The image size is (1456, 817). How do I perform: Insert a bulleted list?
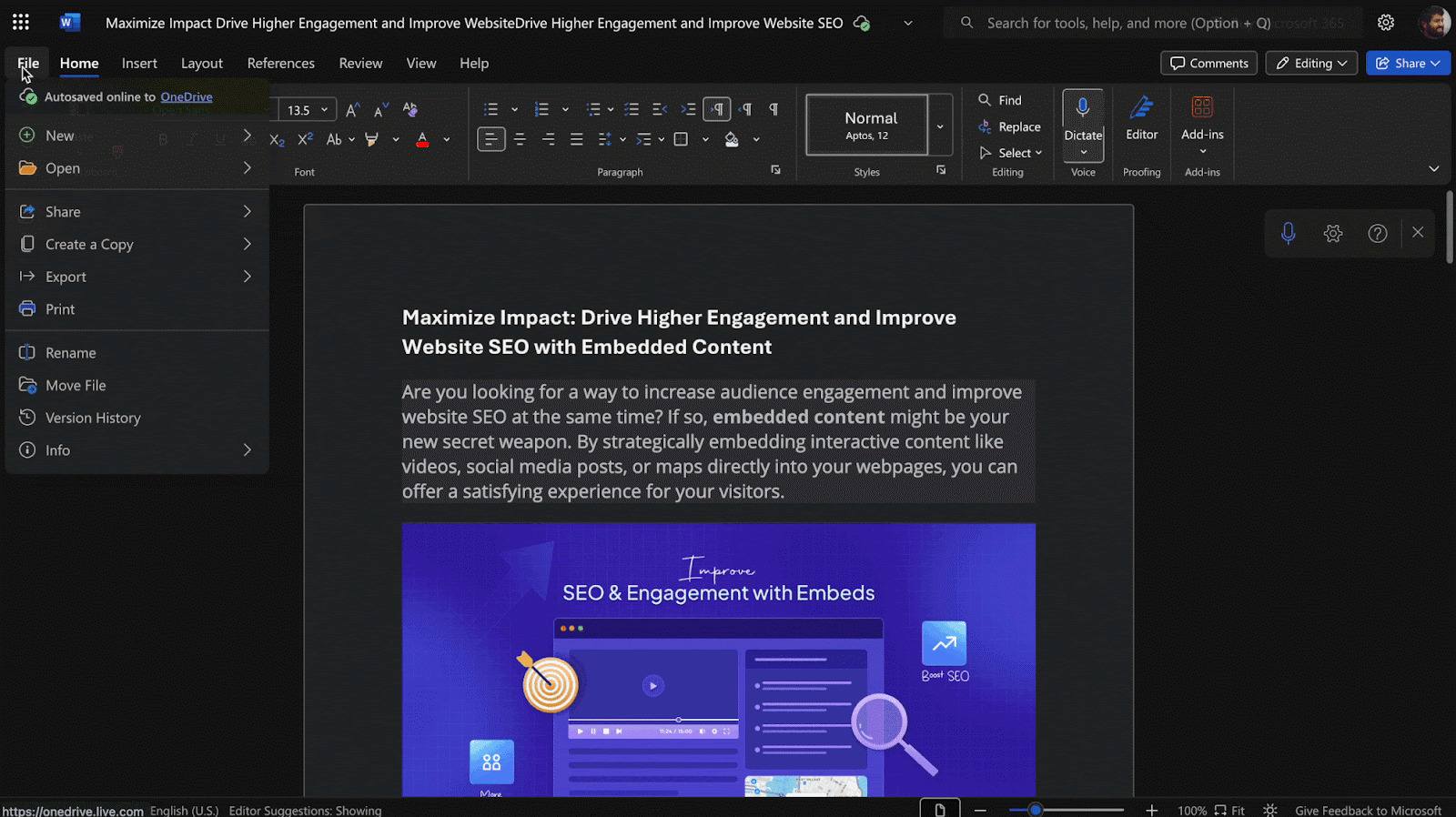click(x=491, y=110)
